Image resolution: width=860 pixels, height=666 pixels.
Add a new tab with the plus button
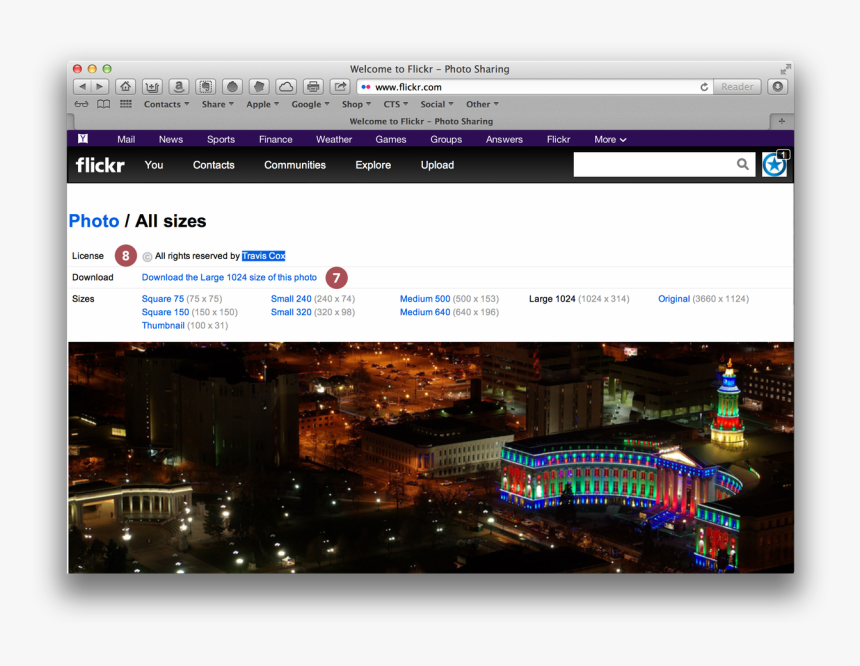pyautogui.click(x=782, y=121)
